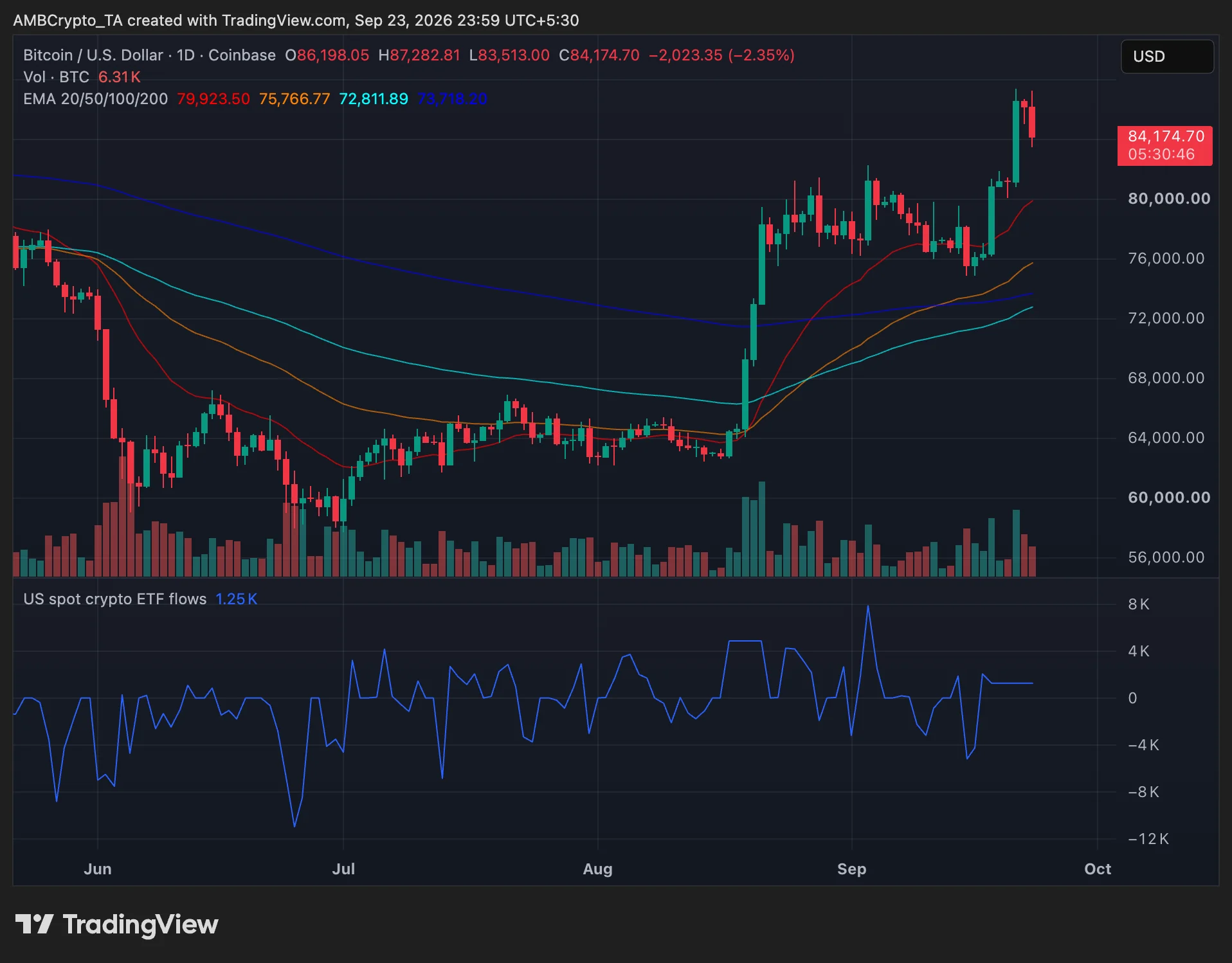Image resolution: width=1232 pixels, height=963 pixels.
Task: Click the Bitcoin / U.S. Dollar symbol title
Action: (93, 55)
